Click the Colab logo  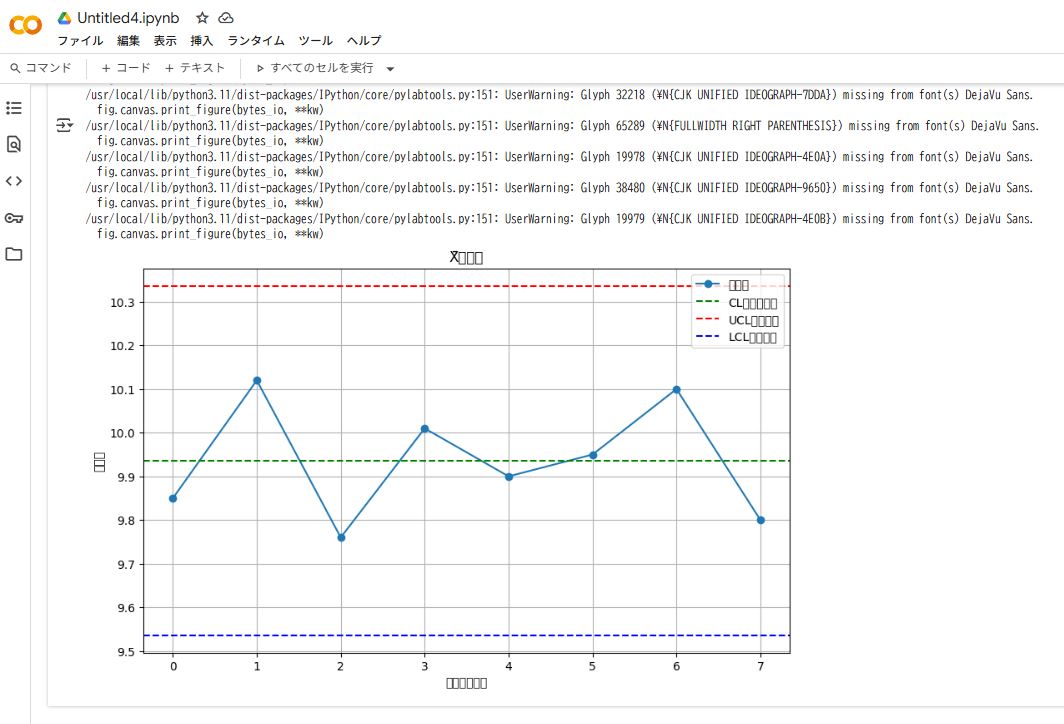pos(25,25)
